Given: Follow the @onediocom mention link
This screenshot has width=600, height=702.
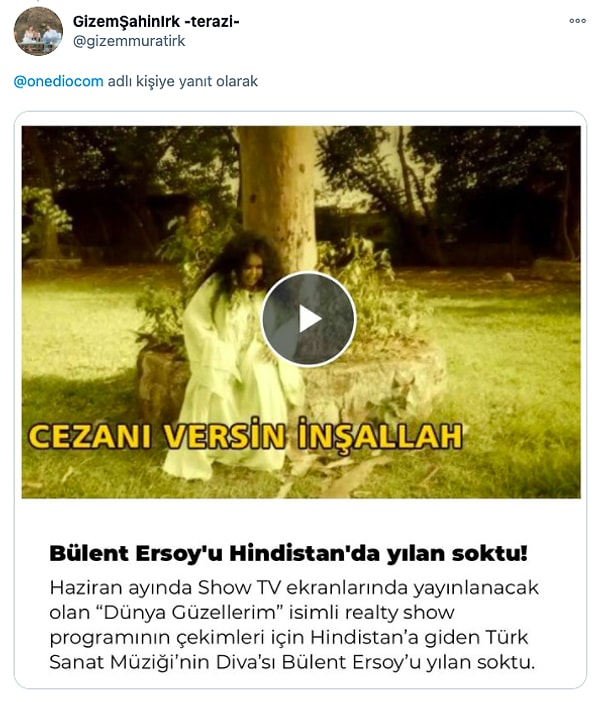Looking at the screenshot, I should coord(59,81).
